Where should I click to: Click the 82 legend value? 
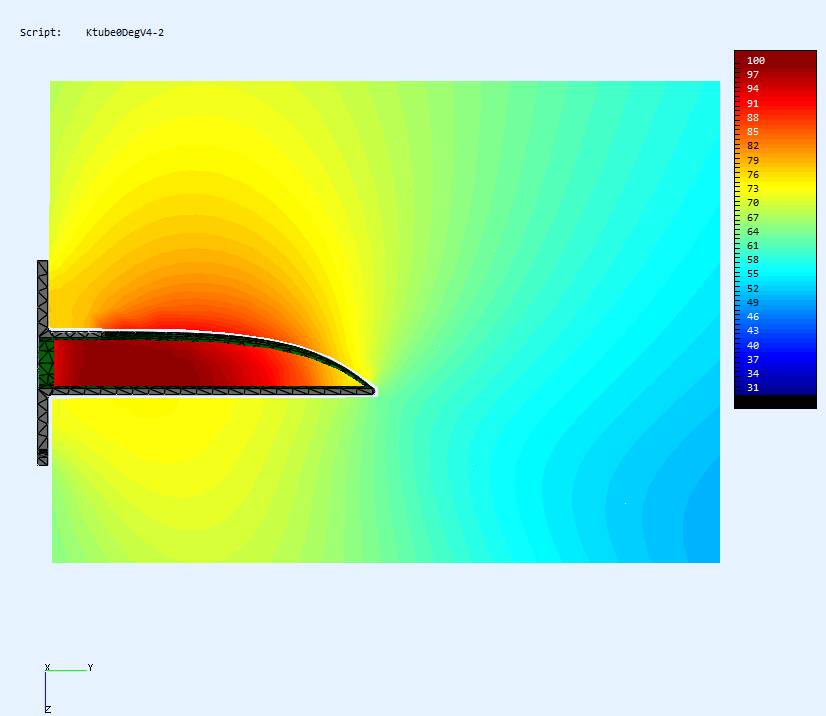coord(753,146)
